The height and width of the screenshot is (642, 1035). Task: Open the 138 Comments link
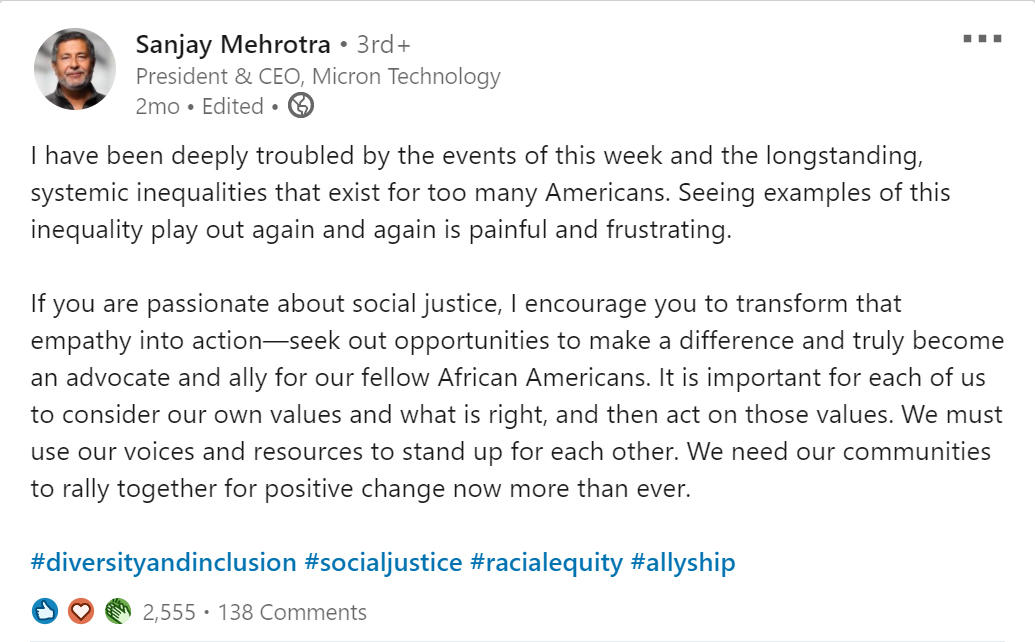292,612
